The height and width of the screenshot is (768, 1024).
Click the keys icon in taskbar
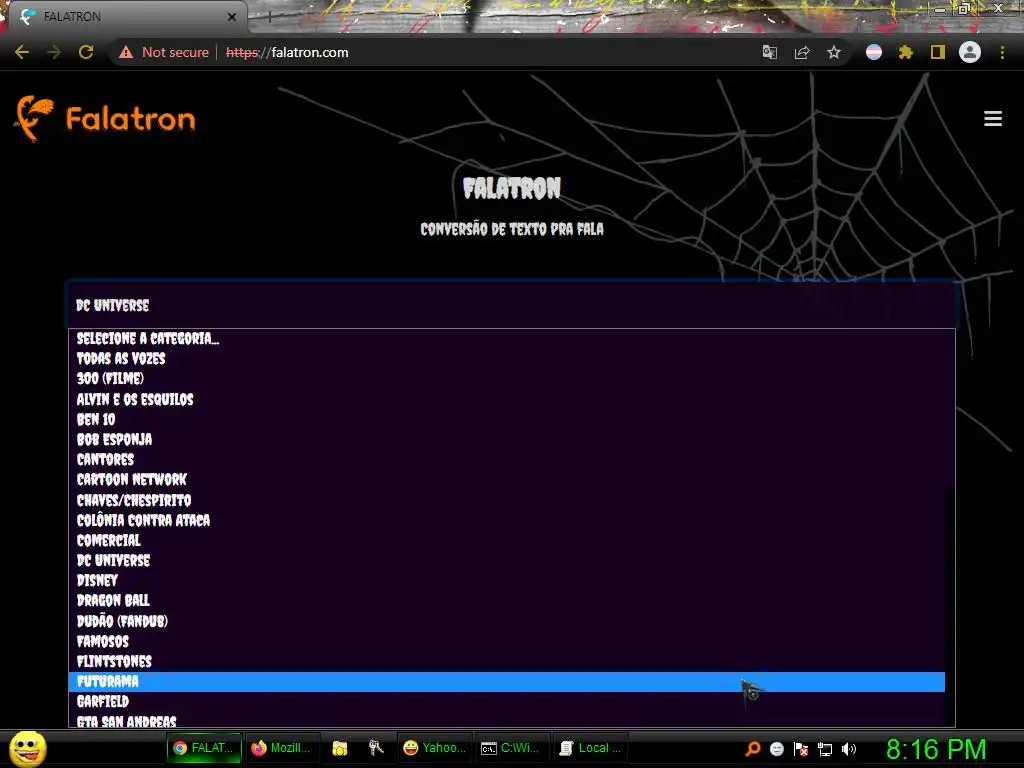click(x=376, y=748)
